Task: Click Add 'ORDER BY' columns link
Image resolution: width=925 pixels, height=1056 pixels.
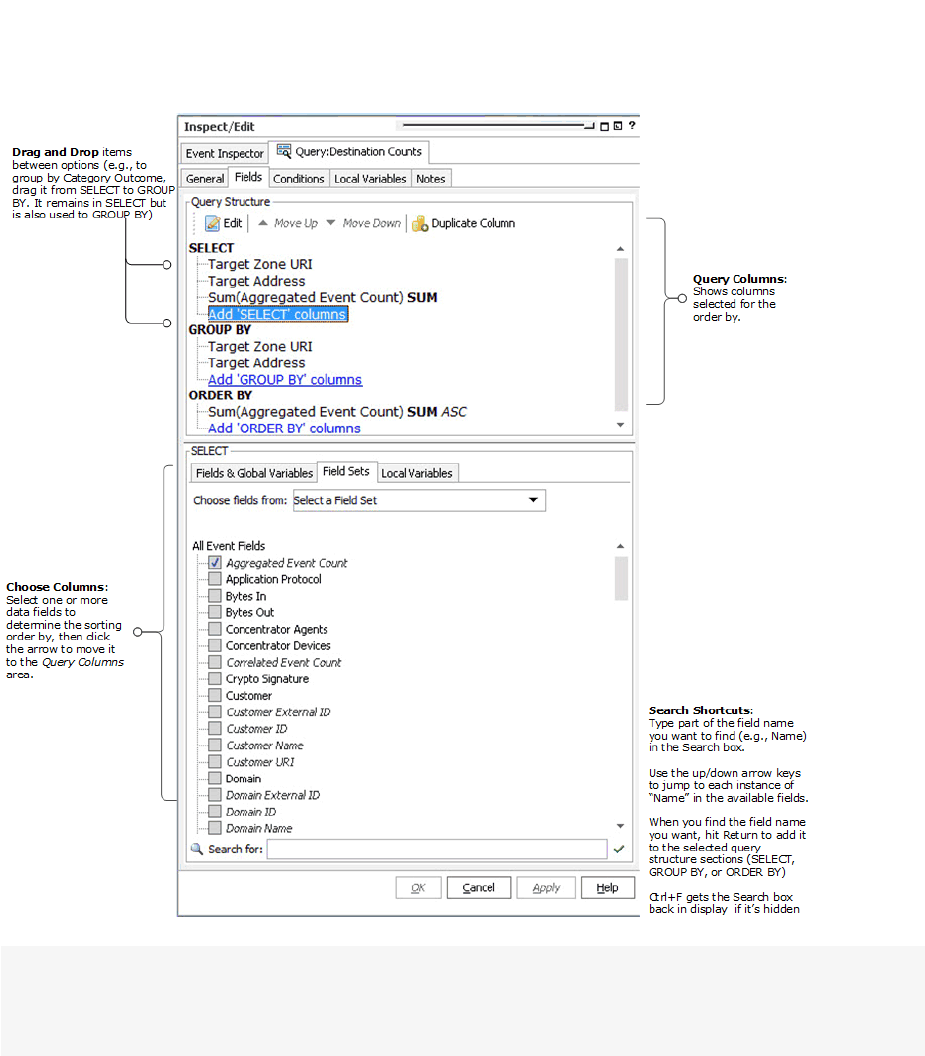Action: 284,428
